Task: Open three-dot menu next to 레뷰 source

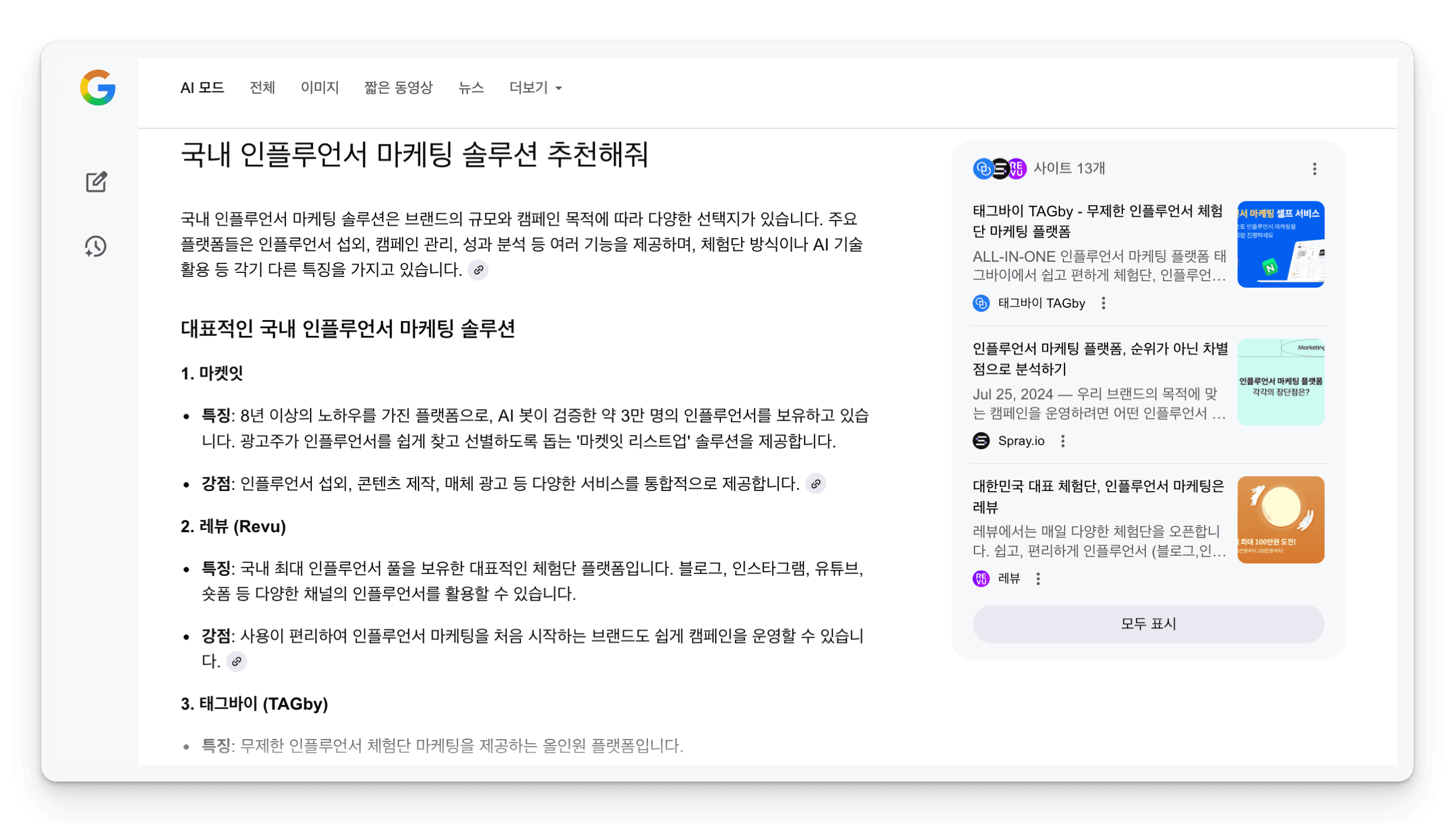Action: pyautogui.click(x=1037, y=579)
